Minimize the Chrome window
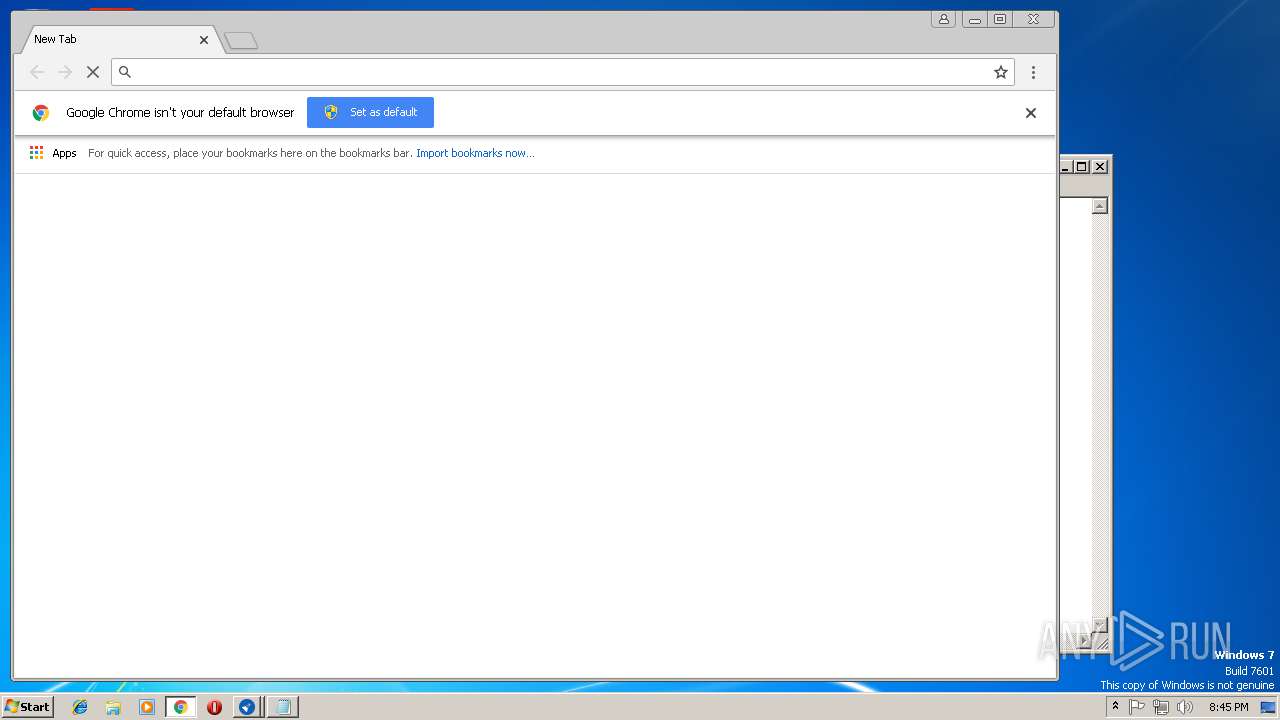Screen dimensions: 1280x720 click(974, 19)
